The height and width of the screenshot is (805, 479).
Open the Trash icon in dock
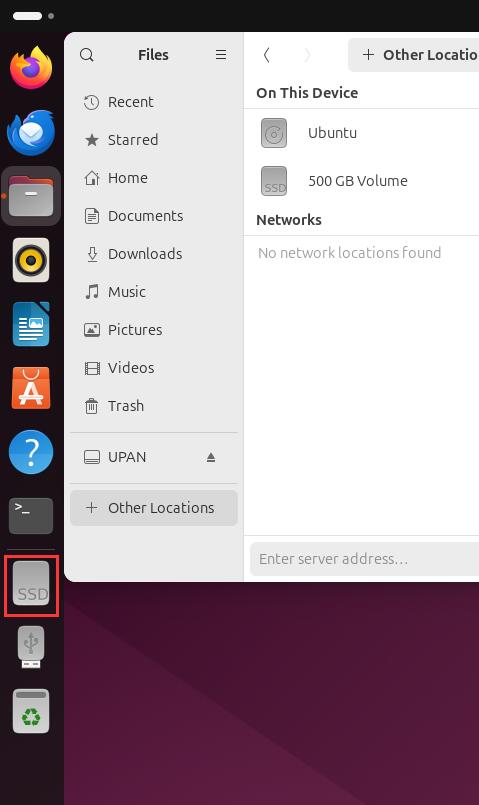tap(31, 711)
